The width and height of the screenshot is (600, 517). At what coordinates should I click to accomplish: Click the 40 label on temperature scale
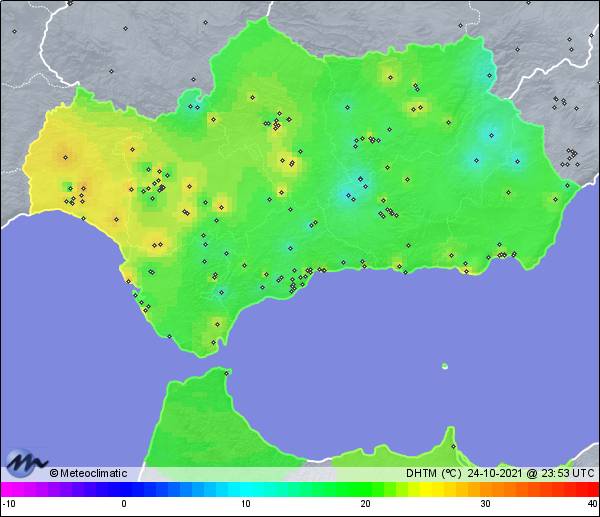[x=592, y=504]
